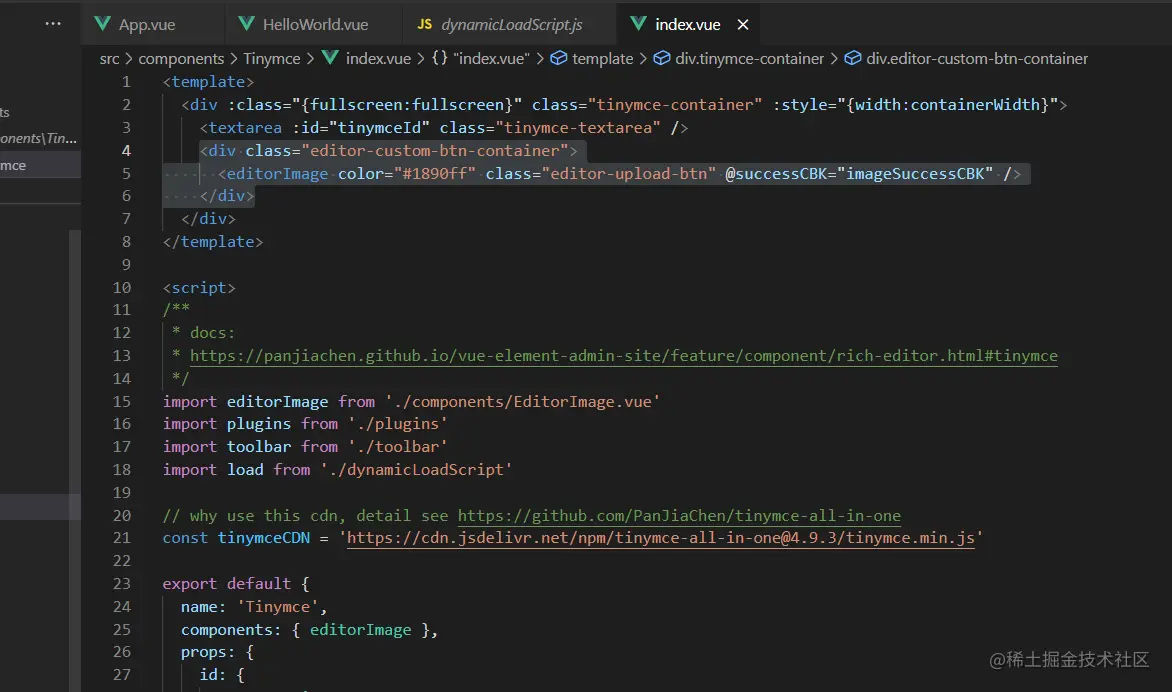1172x692 pixels.
Task: Click the "#1890ff" color value
Action: (435, 173)
